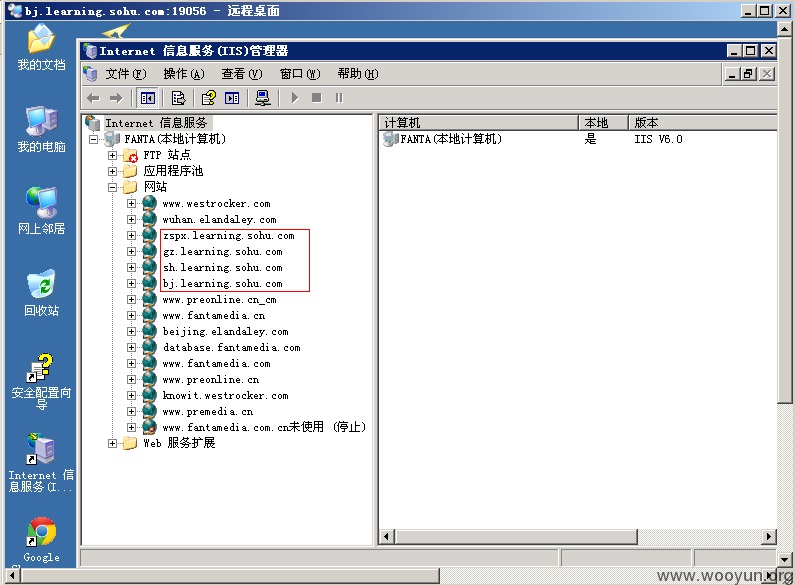Viewport: 795px width, 585px height.
Task: Open the 窗口(W) menu
Action: click(300, 74)
